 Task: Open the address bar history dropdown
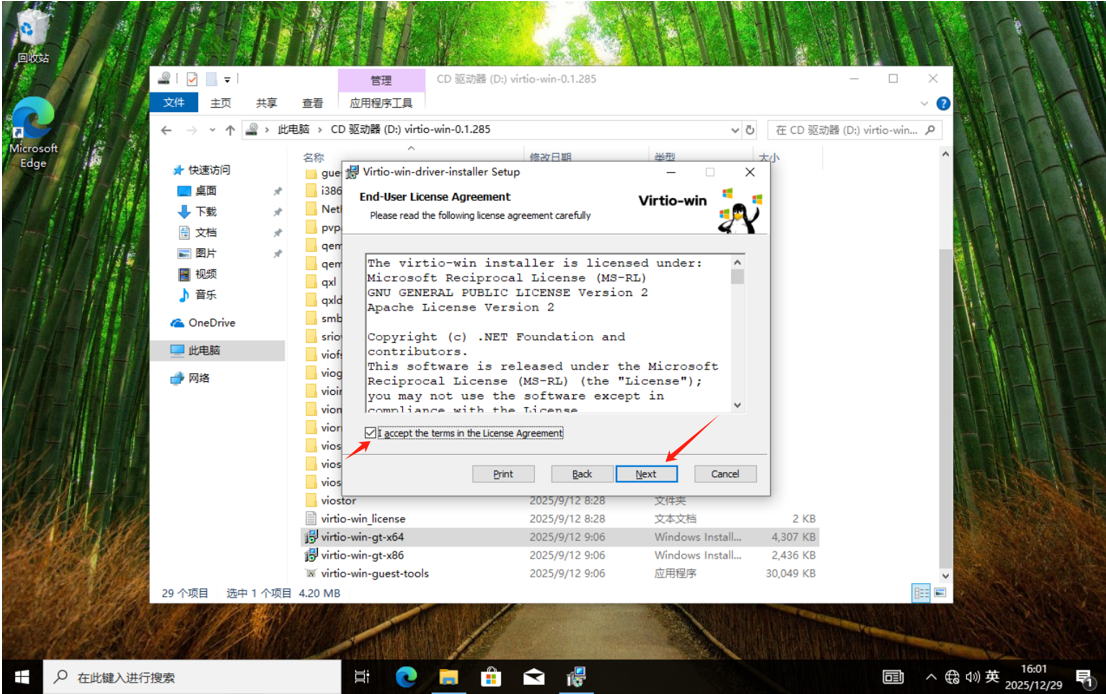pos(735,130)
